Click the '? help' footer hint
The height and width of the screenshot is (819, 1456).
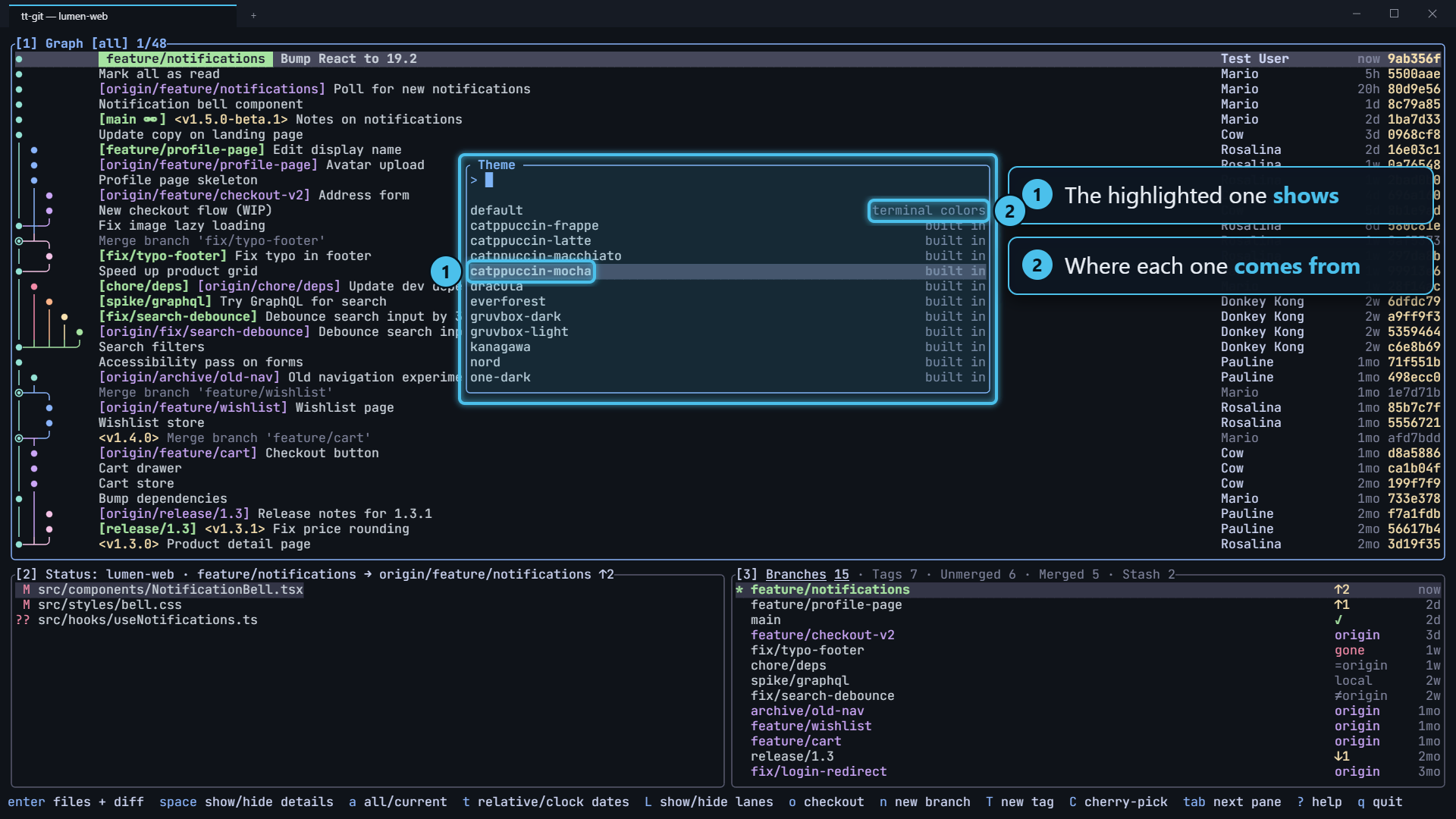(1319, 802)
